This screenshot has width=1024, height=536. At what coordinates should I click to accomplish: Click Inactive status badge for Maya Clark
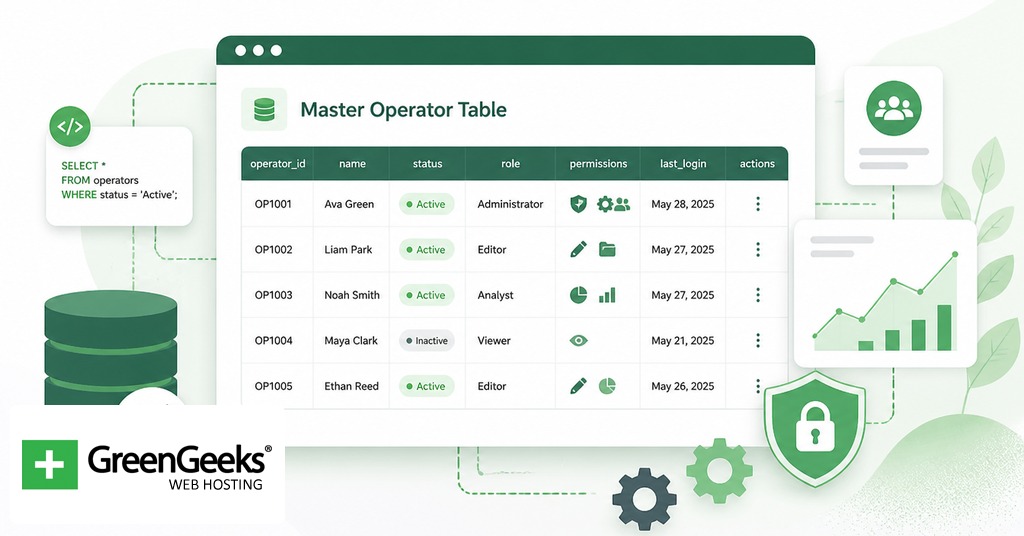point(426,340)
